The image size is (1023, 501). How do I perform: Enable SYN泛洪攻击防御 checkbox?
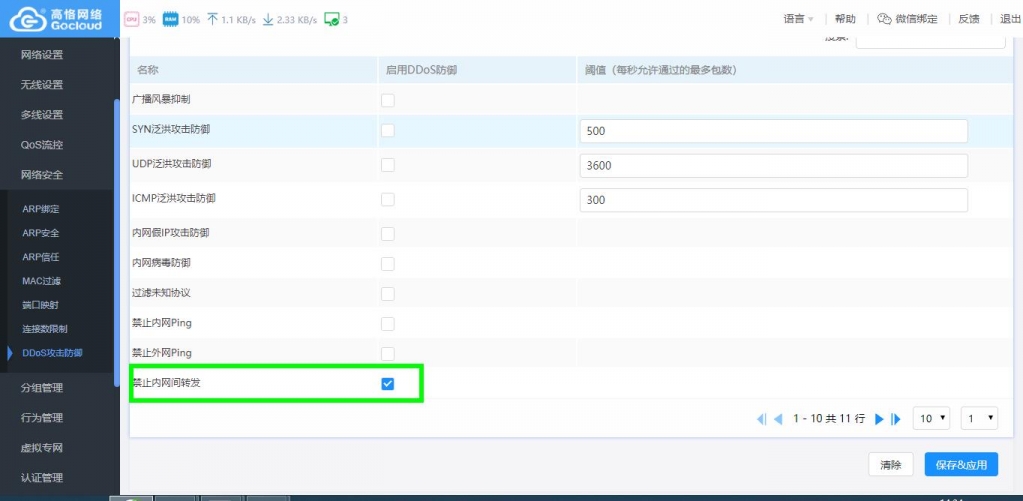point(388,130)
